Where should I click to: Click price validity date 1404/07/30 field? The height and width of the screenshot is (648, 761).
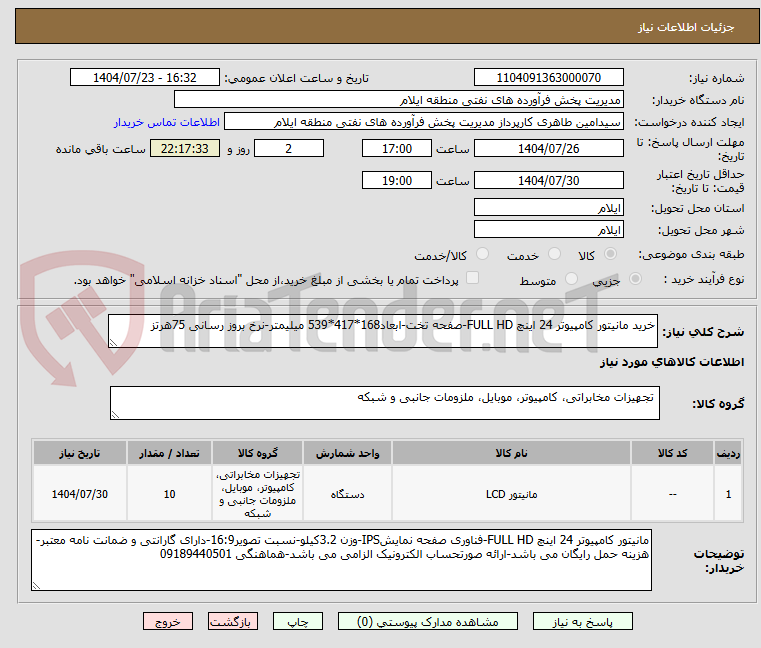coord(548,181)
